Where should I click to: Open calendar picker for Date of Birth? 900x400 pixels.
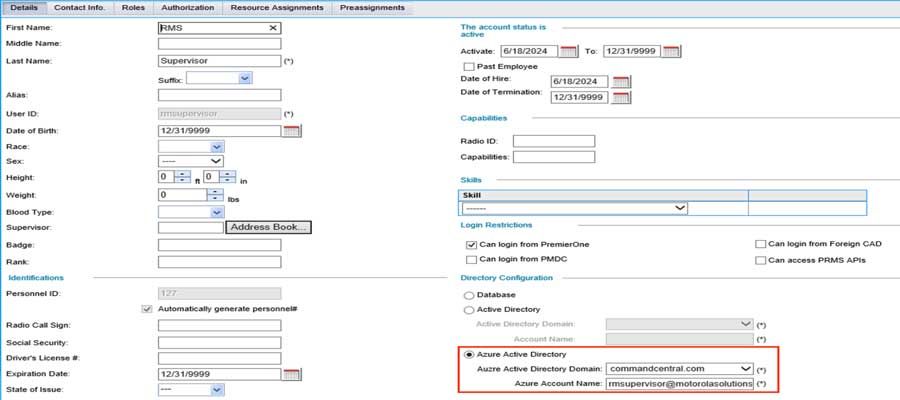pyautogui.click(x=292, y=131)
